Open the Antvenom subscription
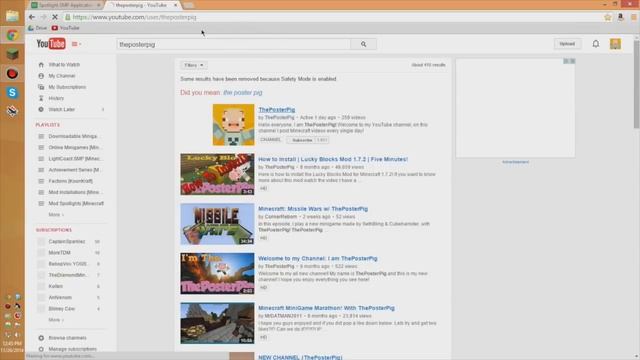640x360 pixels. point(60,298)
